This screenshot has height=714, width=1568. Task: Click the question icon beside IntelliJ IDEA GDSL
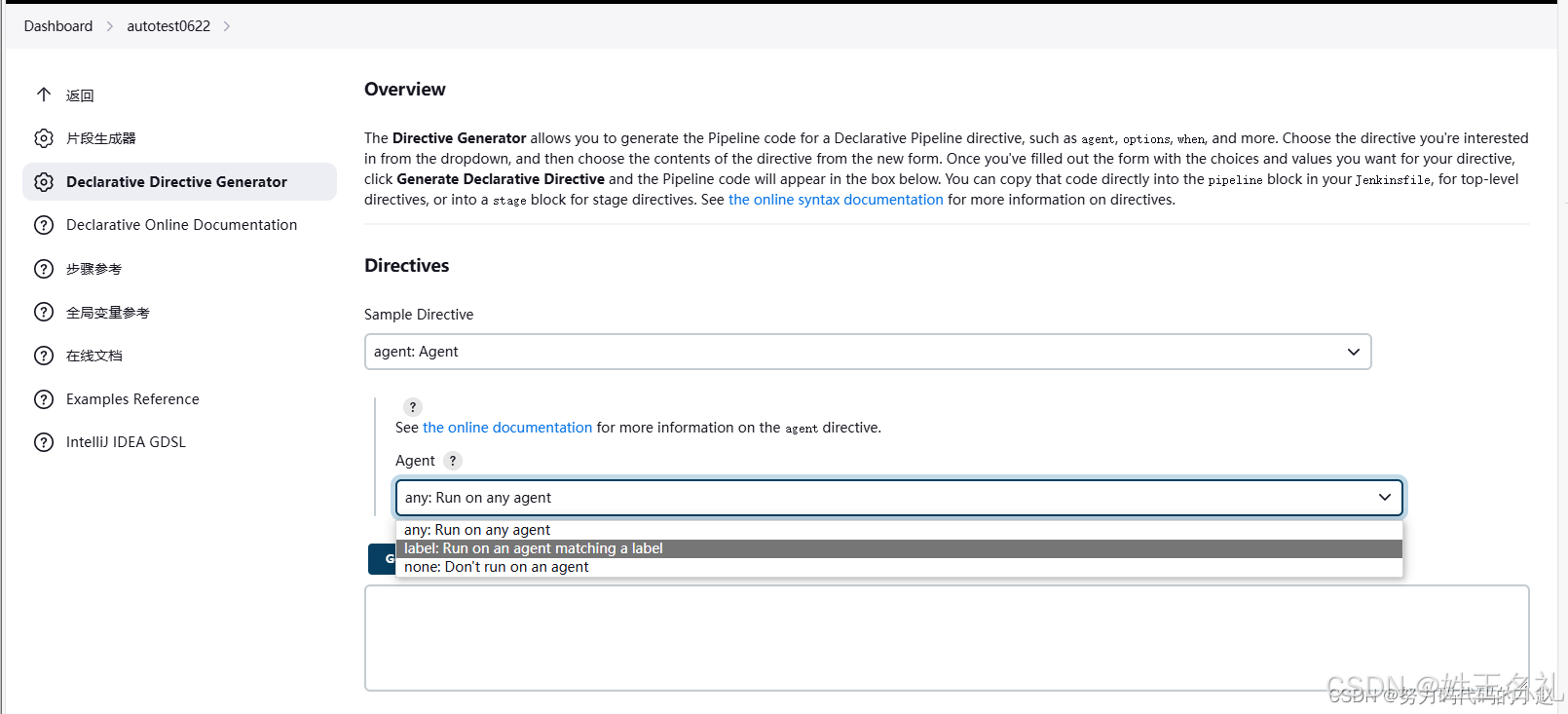pos(44,442)
